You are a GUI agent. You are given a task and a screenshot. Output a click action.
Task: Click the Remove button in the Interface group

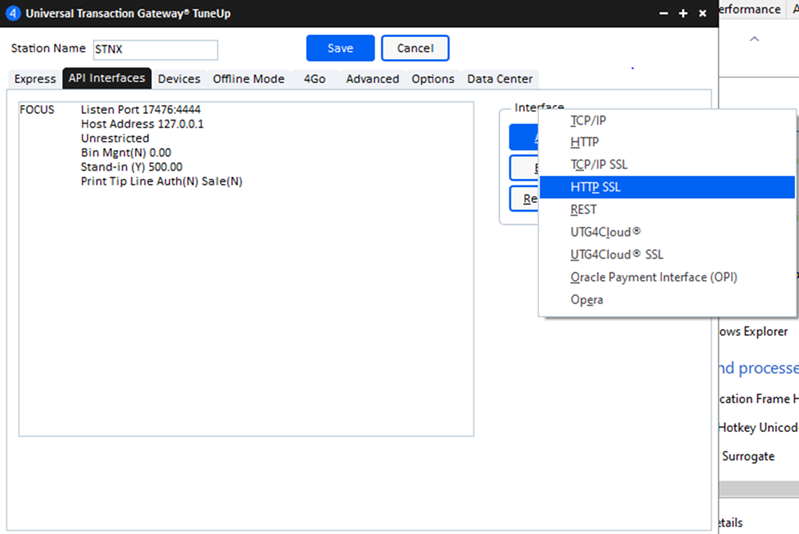[525, 198]
